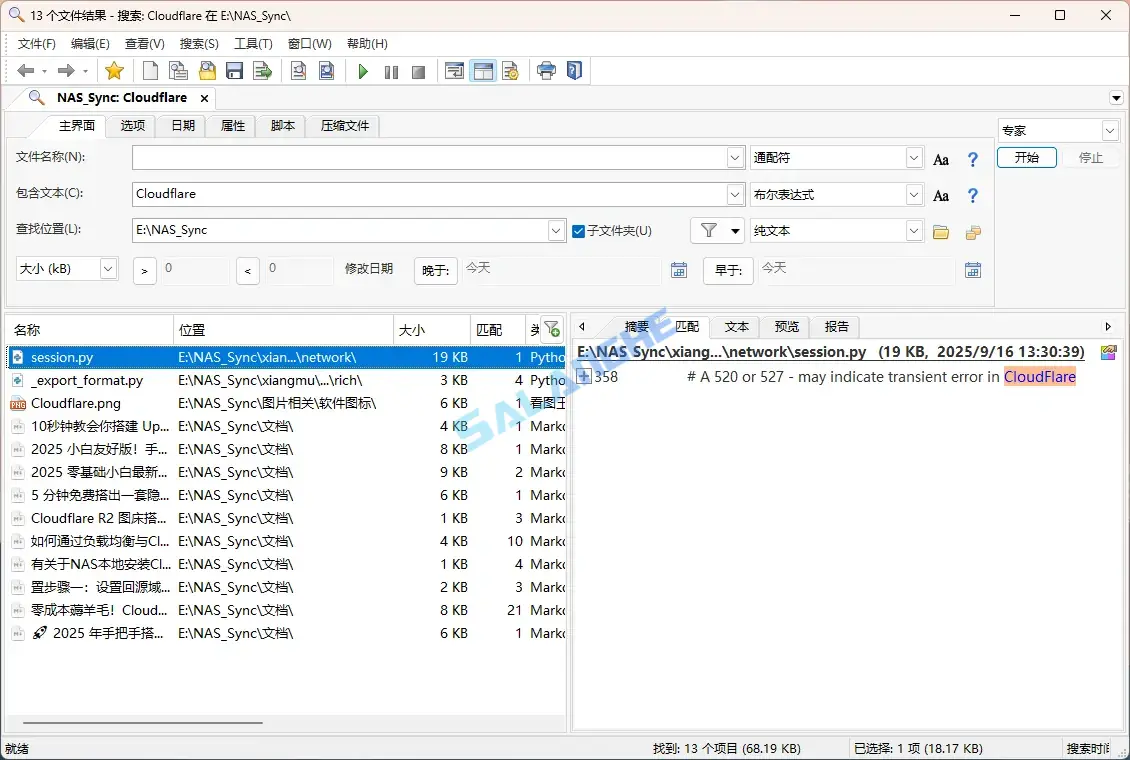Open the 专家 mode dropdown

click(x=1108, y=130)
